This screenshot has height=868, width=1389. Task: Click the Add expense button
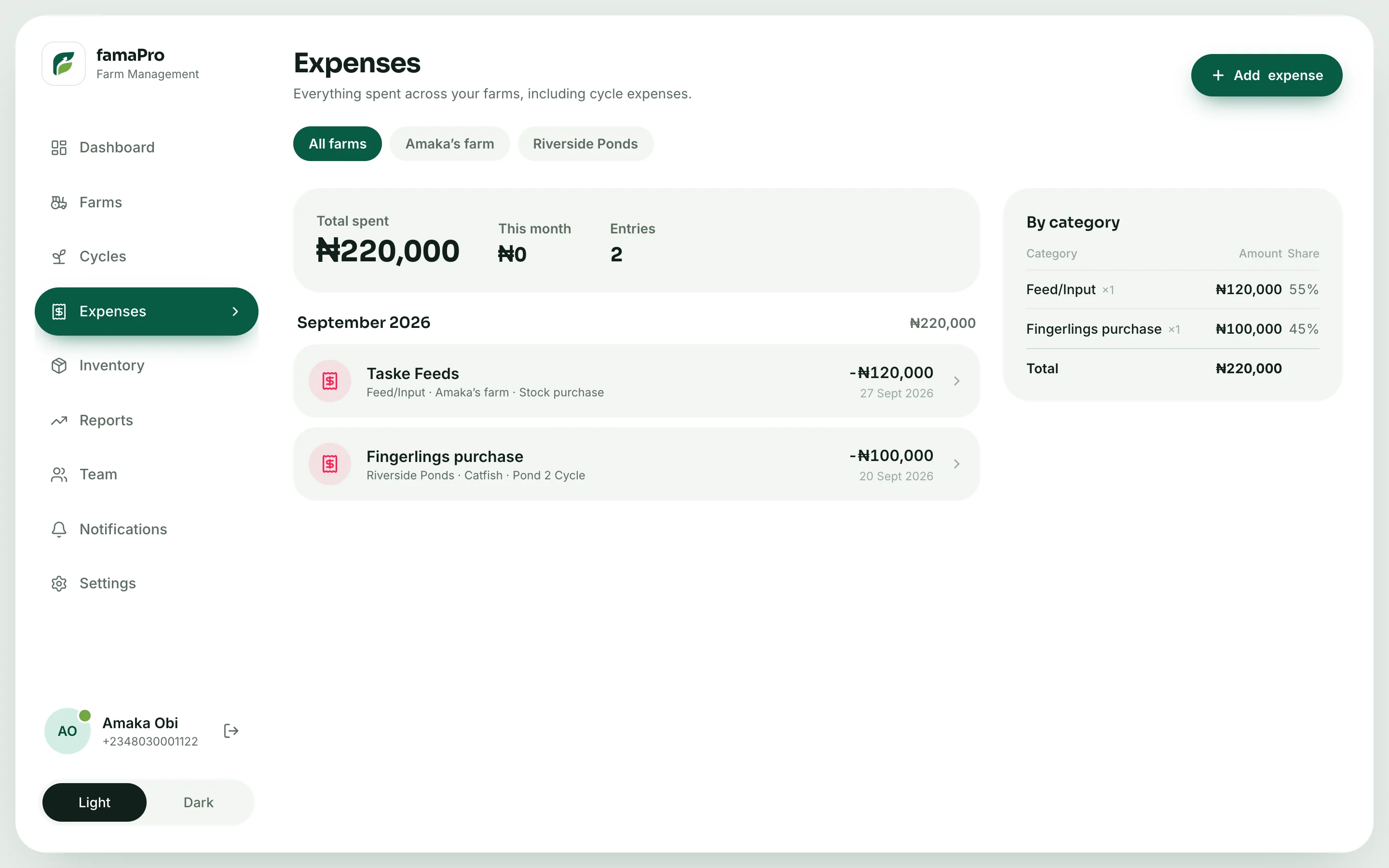click(1266, 75)
